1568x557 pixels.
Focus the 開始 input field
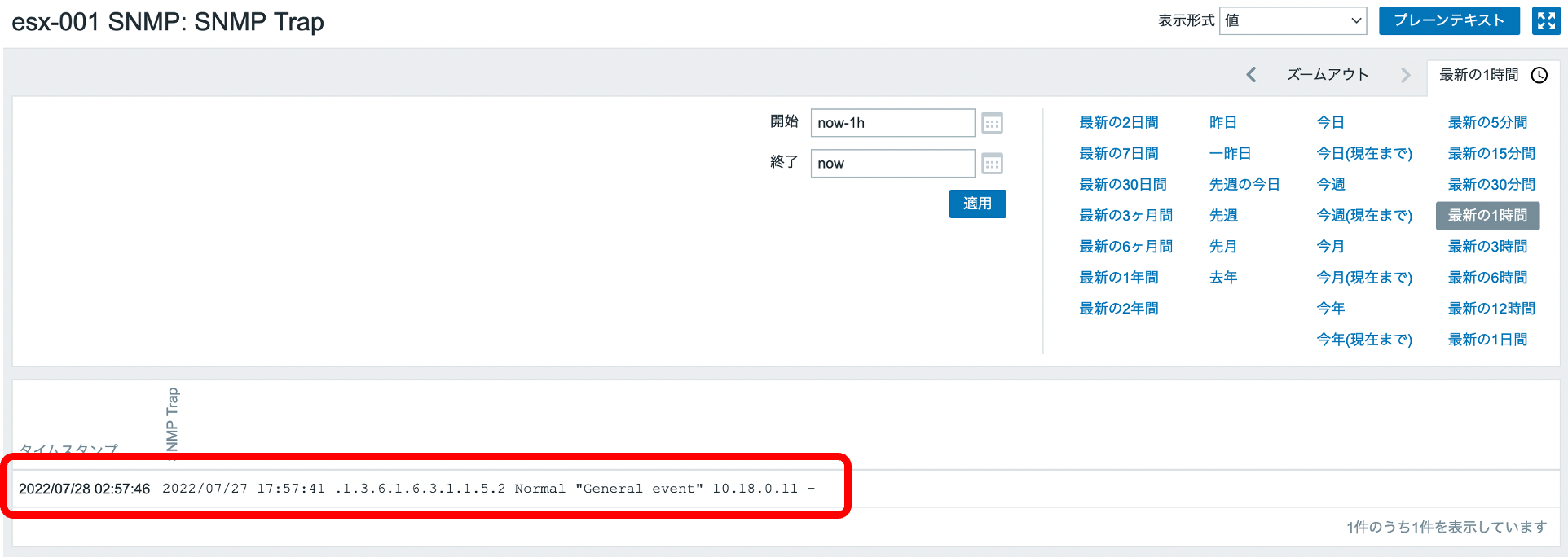[892, 123]
